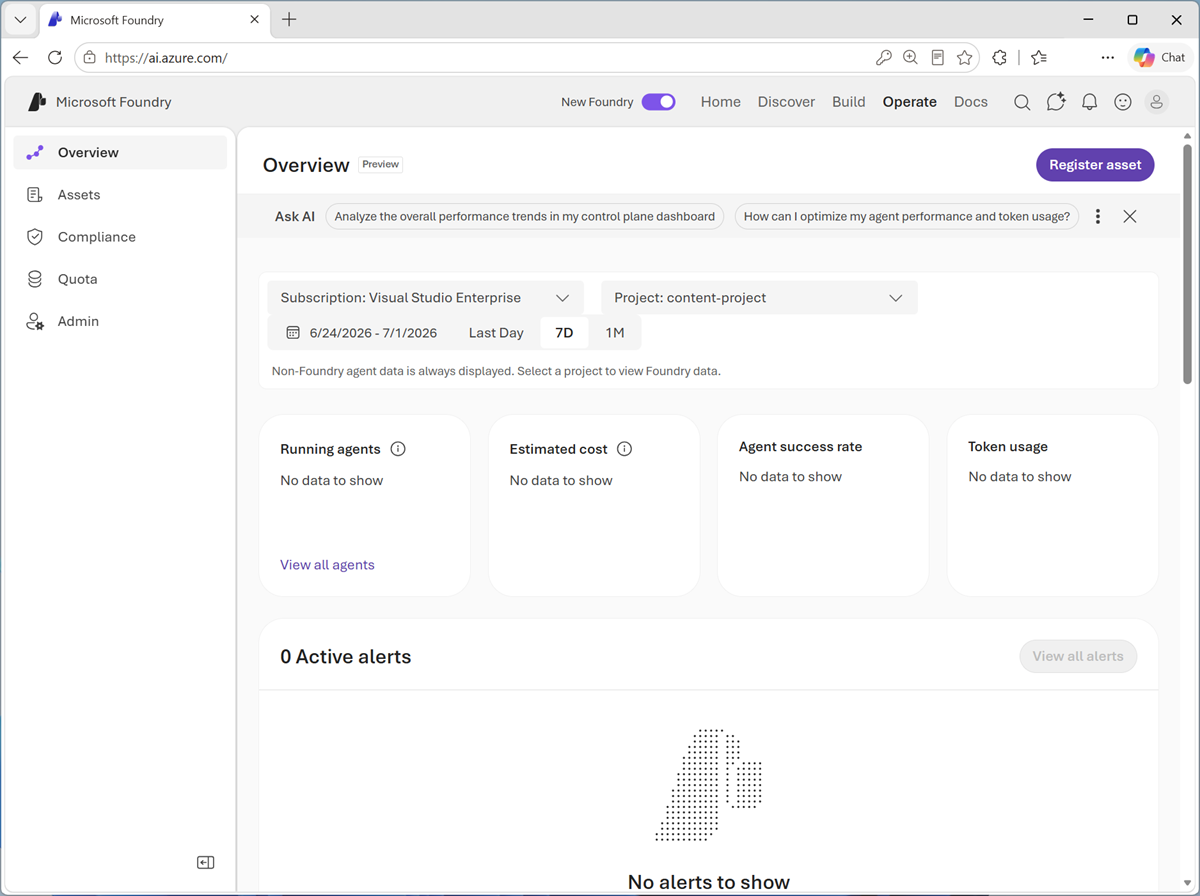Image resolution: width=1200 pixels, height=896 pixels.
Task: Add page to favorites star icon
Action: tap(964, 58)
